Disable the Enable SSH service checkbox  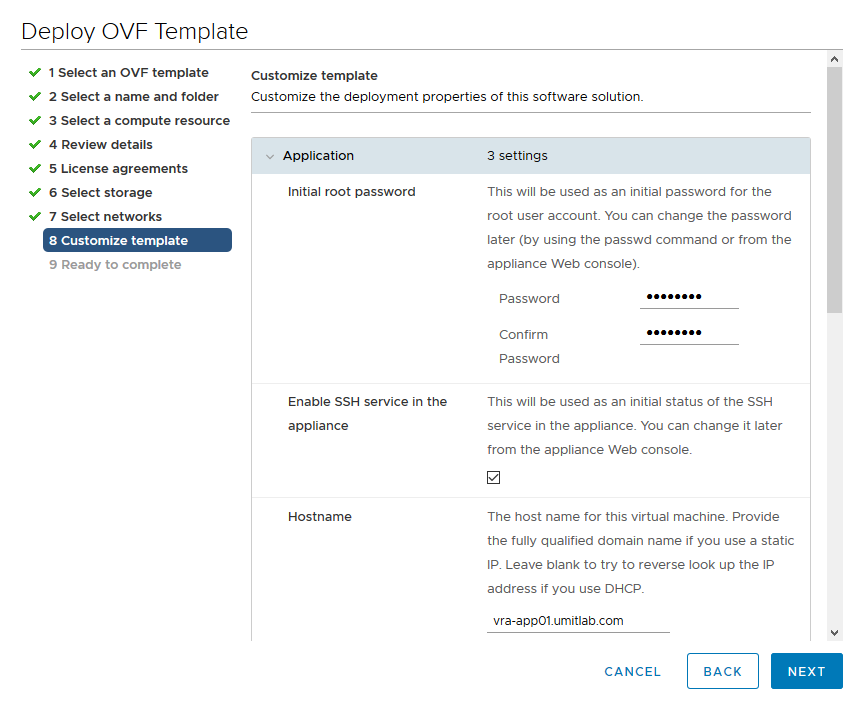pyautogui.click(x=493, y=478)
